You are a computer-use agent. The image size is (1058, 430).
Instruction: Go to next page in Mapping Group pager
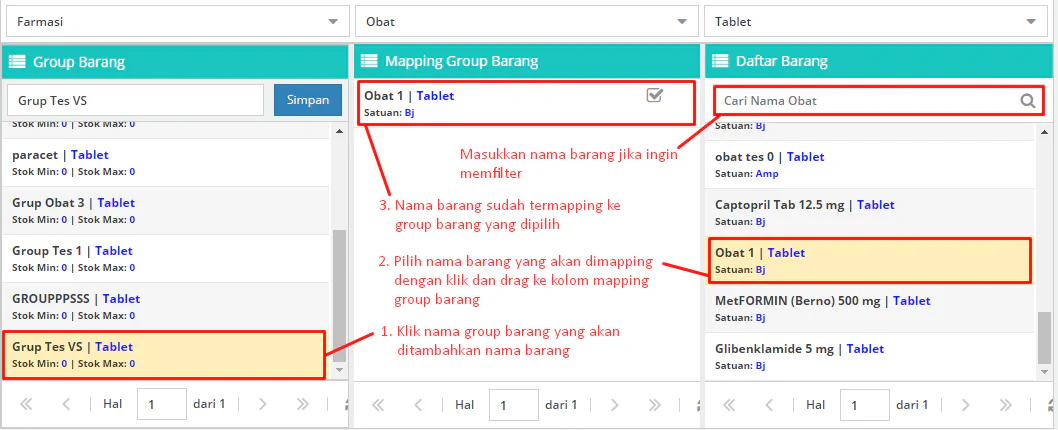[x=614, y=405]
